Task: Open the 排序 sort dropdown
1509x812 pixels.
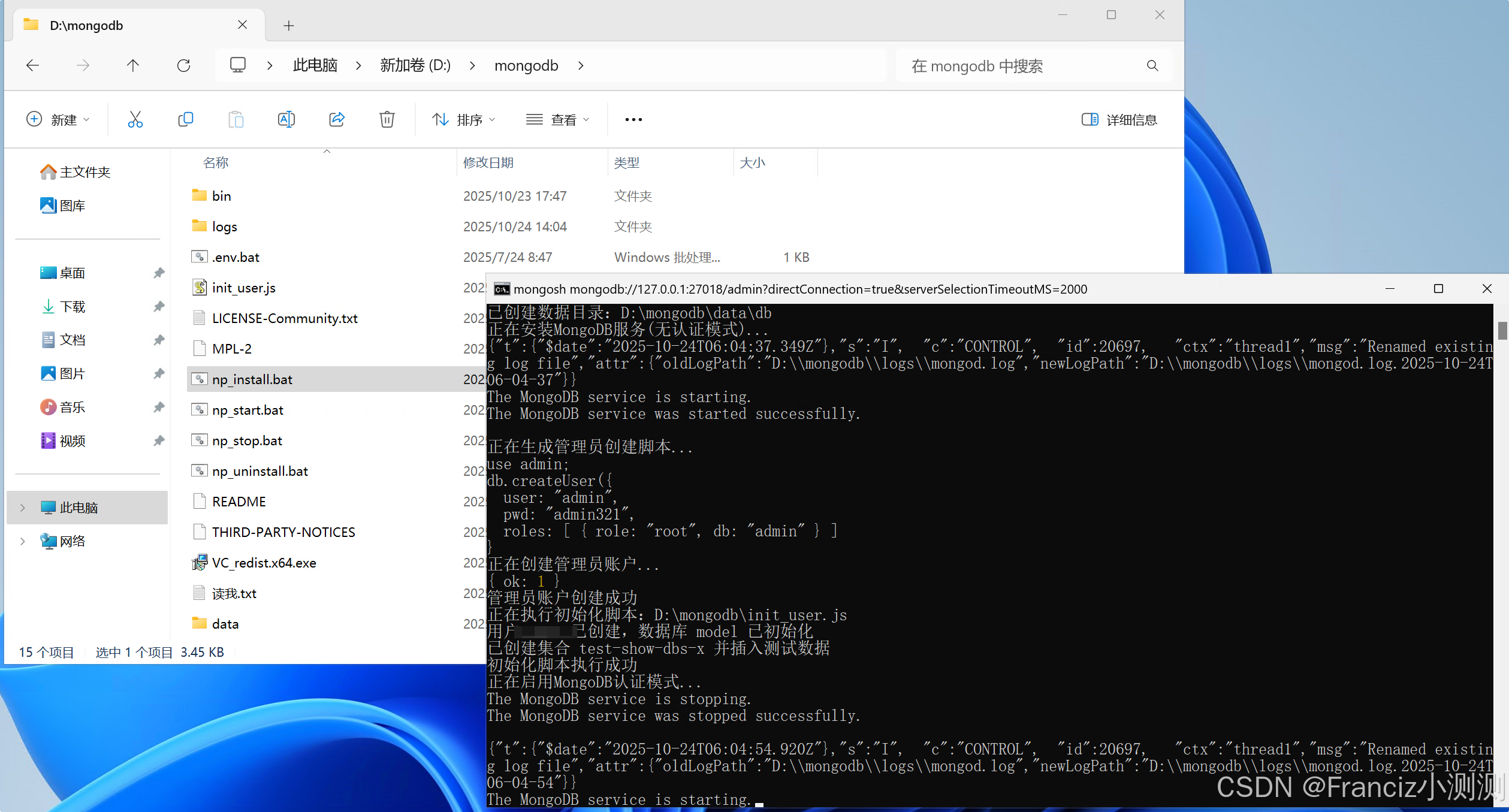Action: click(464, 120)
